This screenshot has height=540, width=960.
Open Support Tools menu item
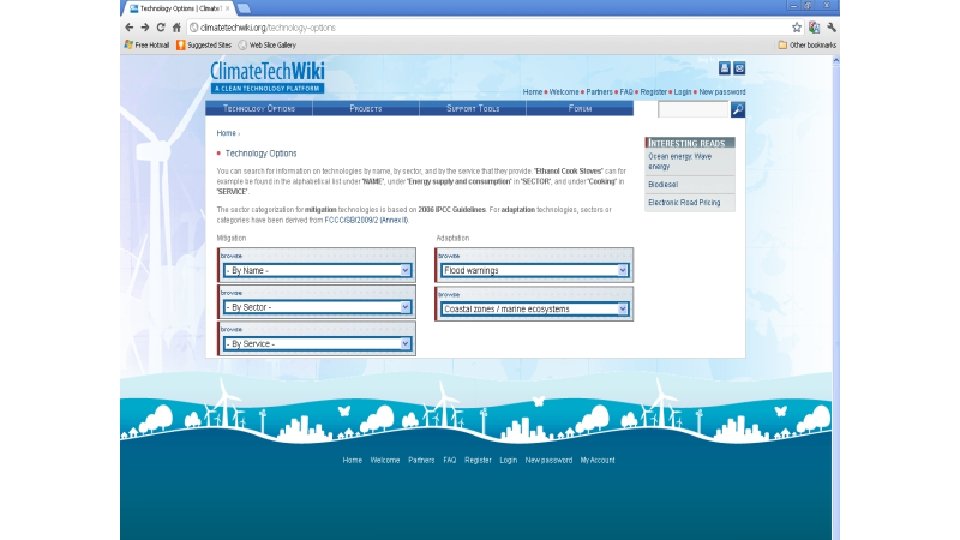coord(473,108)
